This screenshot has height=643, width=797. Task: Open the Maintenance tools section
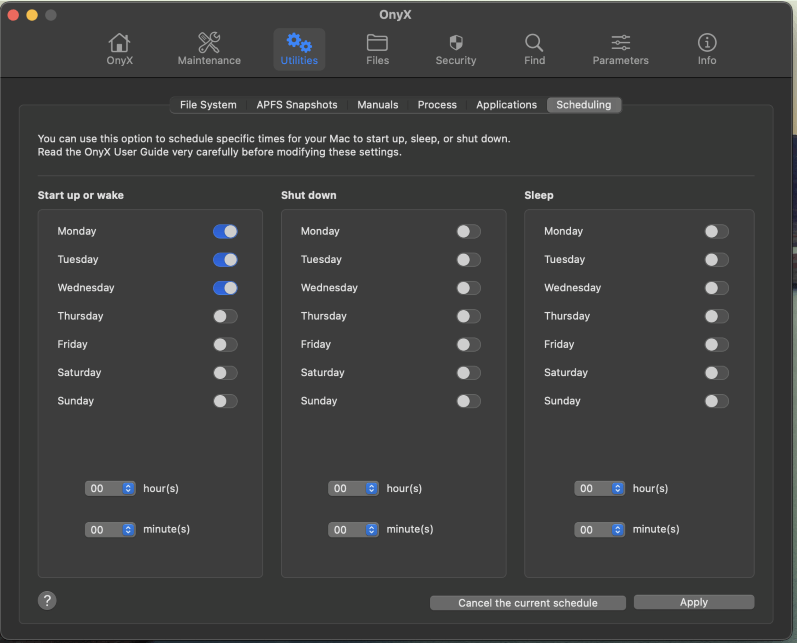click(209, 49)
